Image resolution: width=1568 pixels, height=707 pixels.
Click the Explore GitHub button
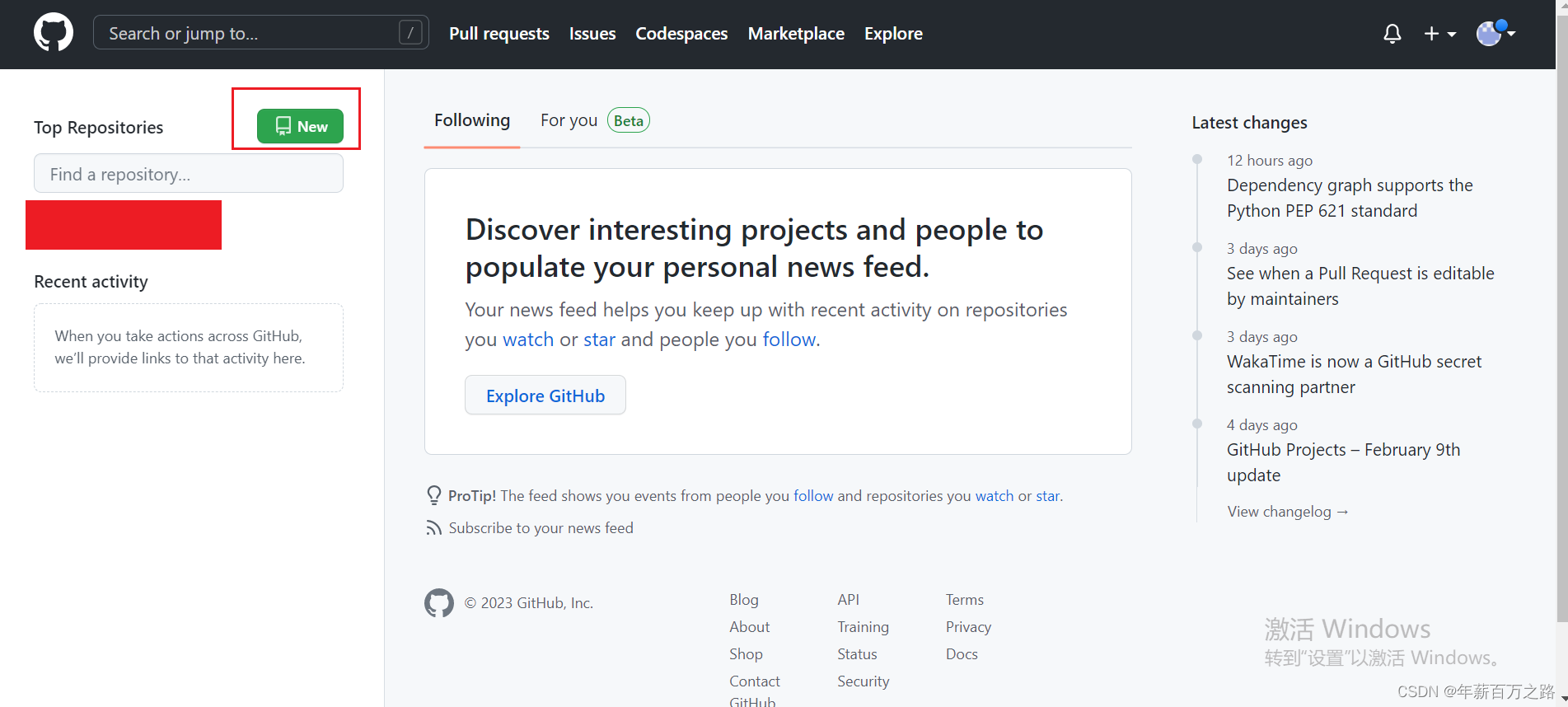click(545, 396)
